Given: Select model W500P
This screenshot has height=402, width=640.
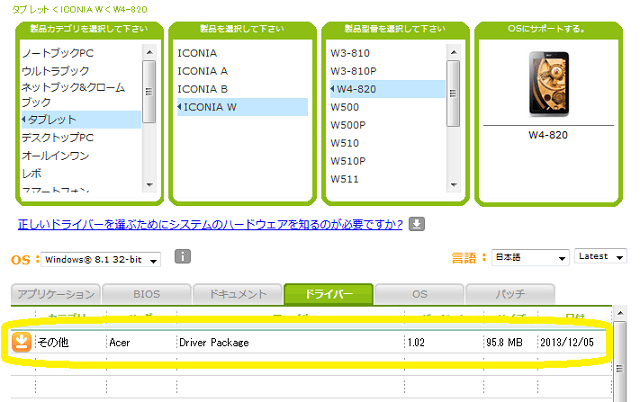Looking at the screenshot, I should (348, 125).
